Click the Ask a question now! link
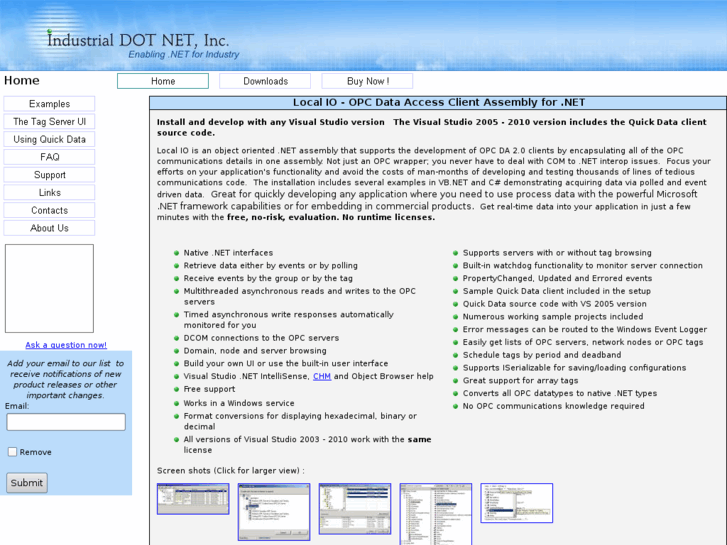 [66, 345]
